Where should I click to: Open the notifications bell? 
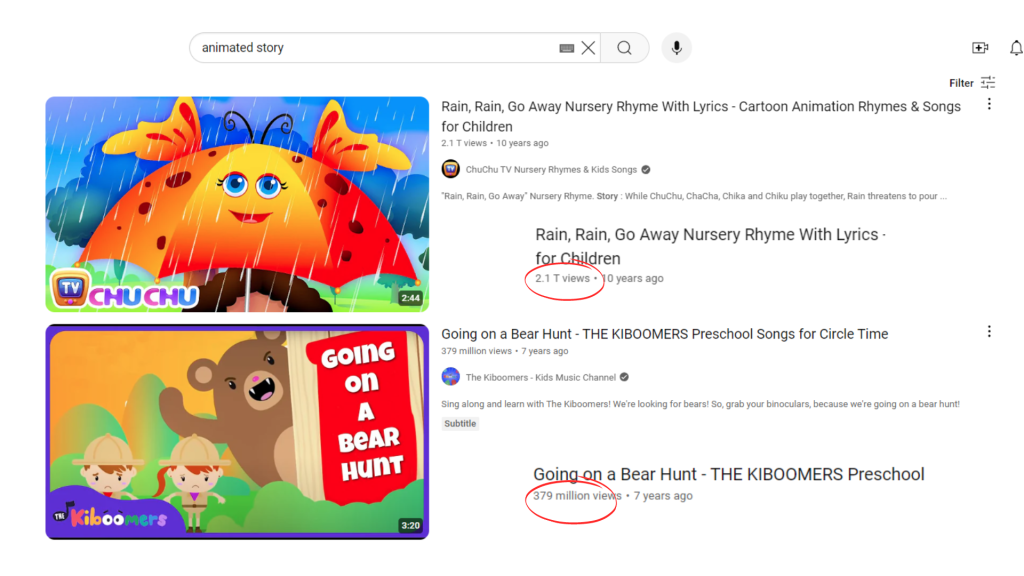[1016, 48]
